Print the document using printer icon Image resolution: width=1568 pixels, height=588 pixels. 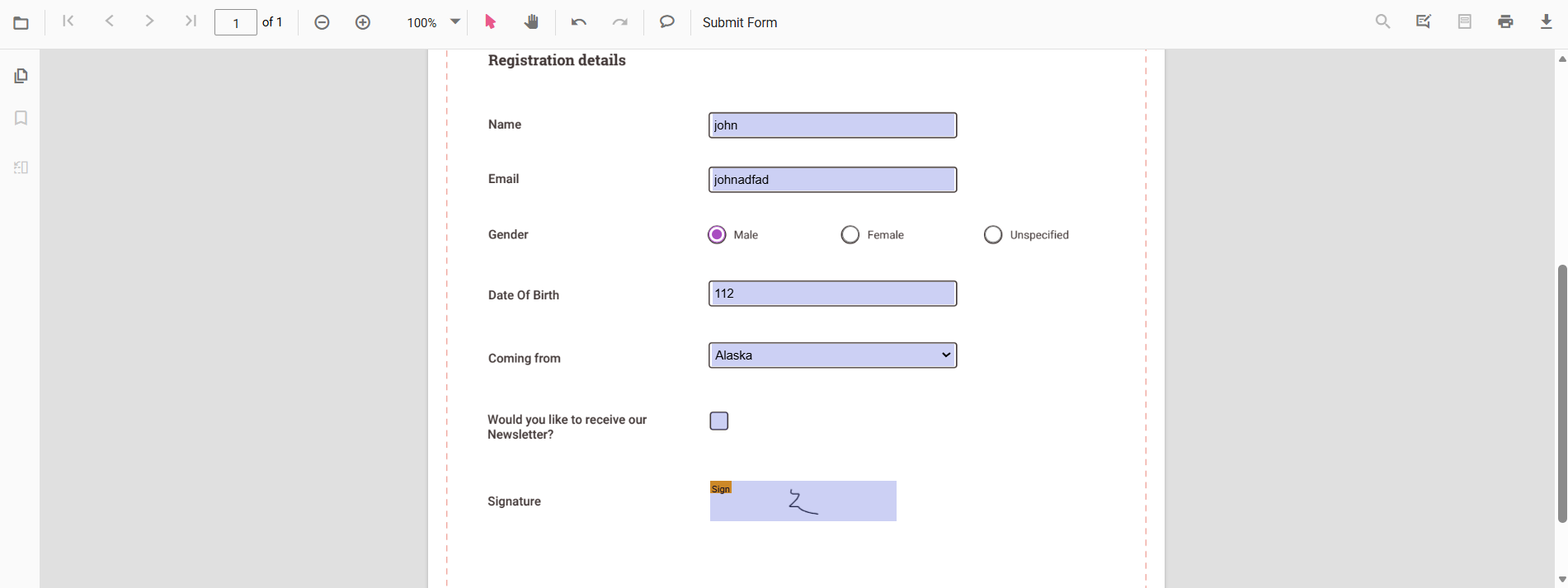coord(1506,22)
